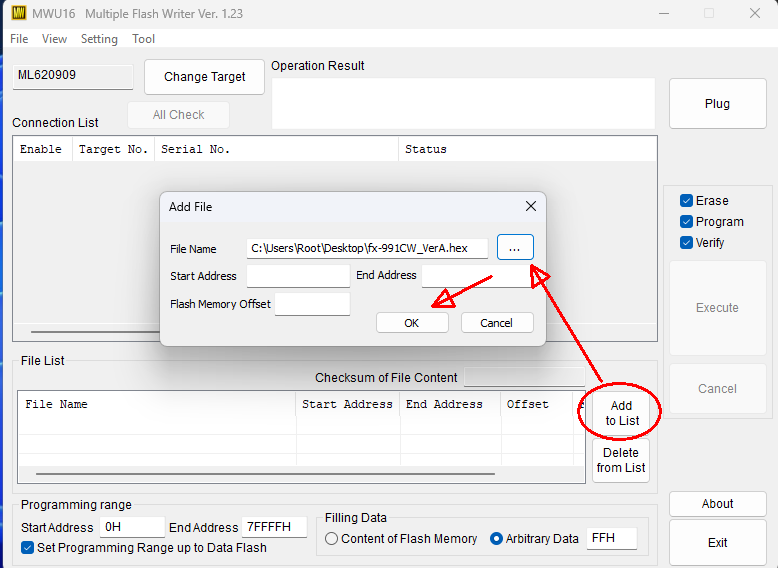The image size is (778, 568).
Task: Click the Flash Memory Offset input field
Action: tap(312, 304)
